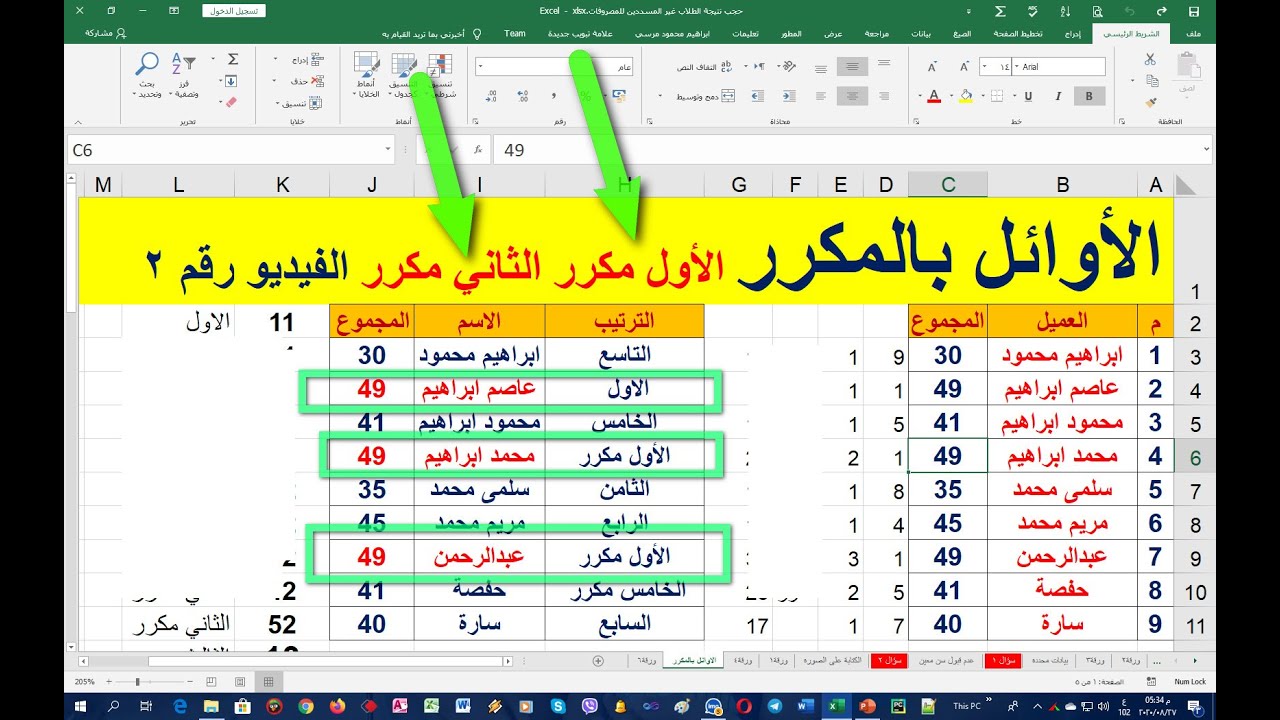Switch to the Data tab
This screenshot has width=1280, height=720.
coord(921,33)
